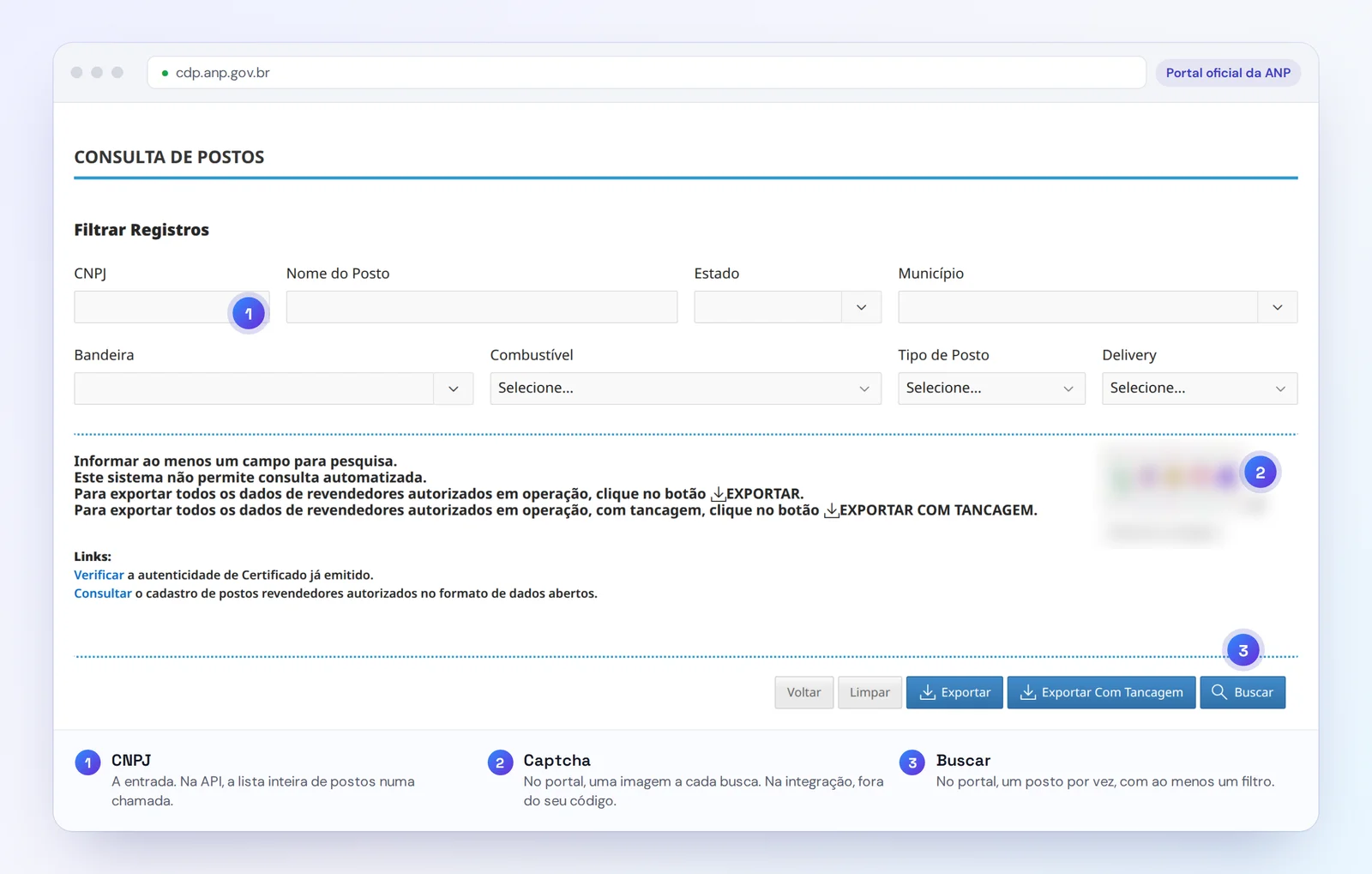1372x874 pixels.
Task: Open the Bandeira dropdown chevron
Action: [454, 389]
